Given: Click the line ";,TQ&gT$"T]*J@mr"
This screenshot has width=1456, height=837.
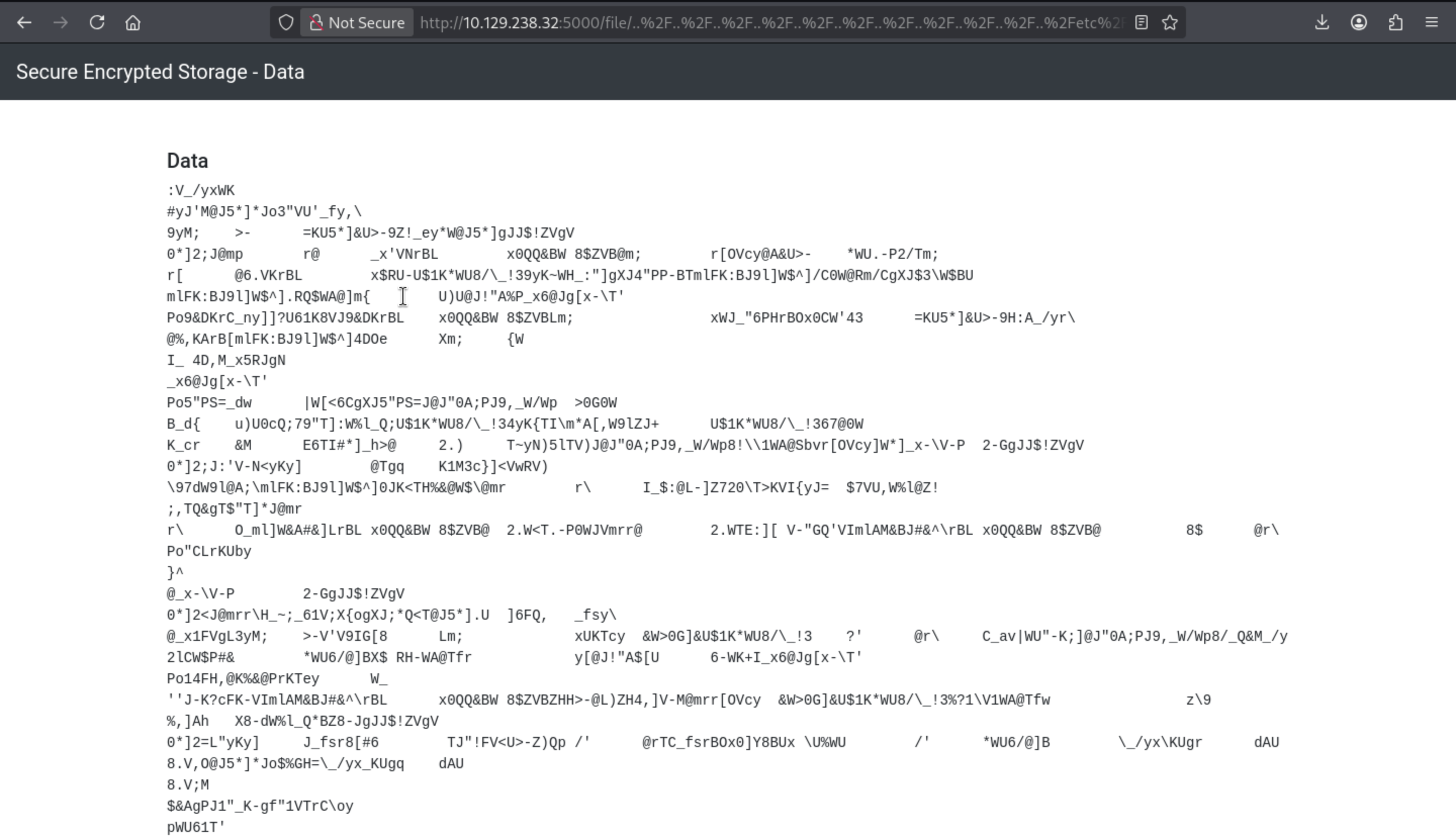Looking at the screenshot, I should click(x=234, y=509).
